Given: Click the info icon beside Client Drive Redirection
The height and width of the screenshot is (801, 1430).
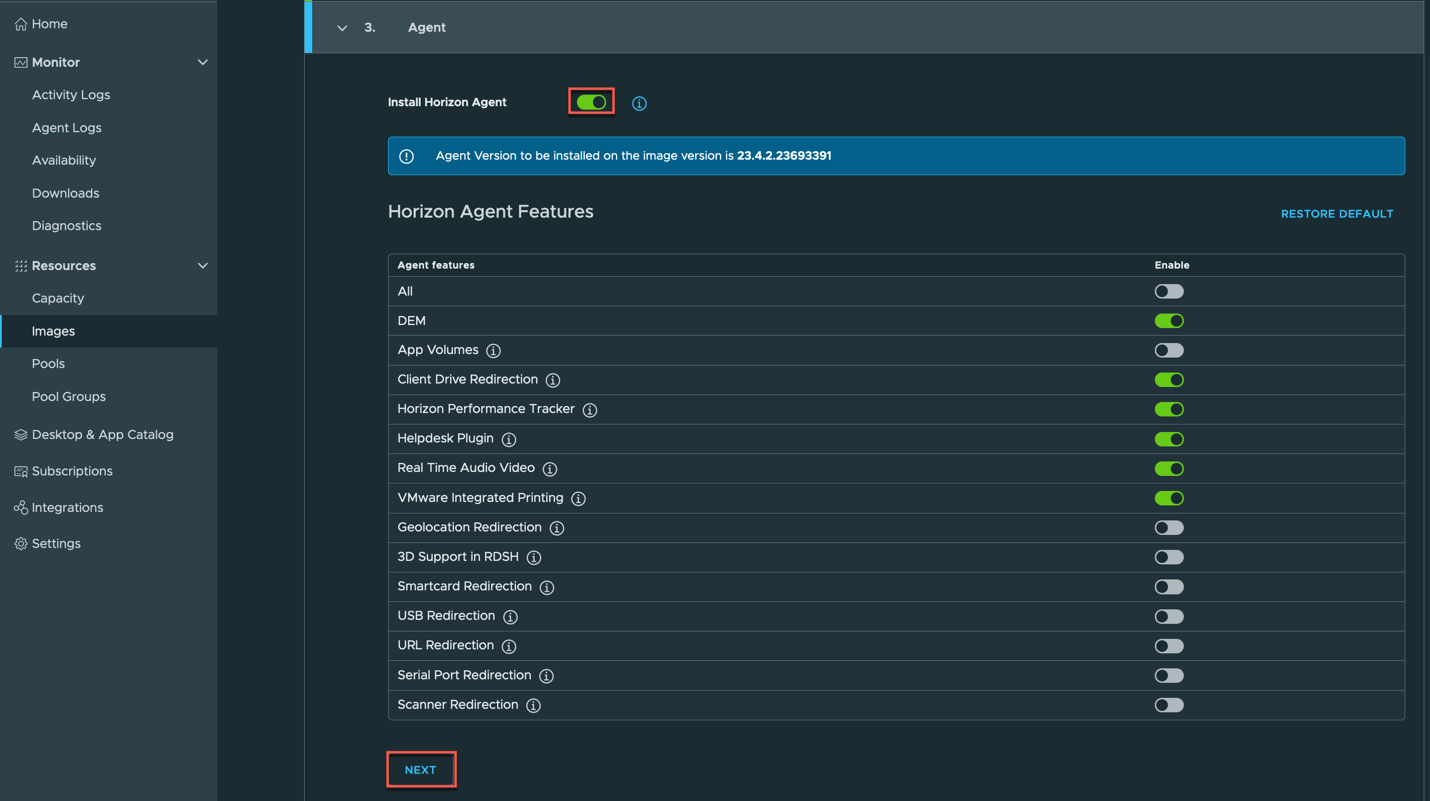Looking at the screenshot, I should 553,380.
